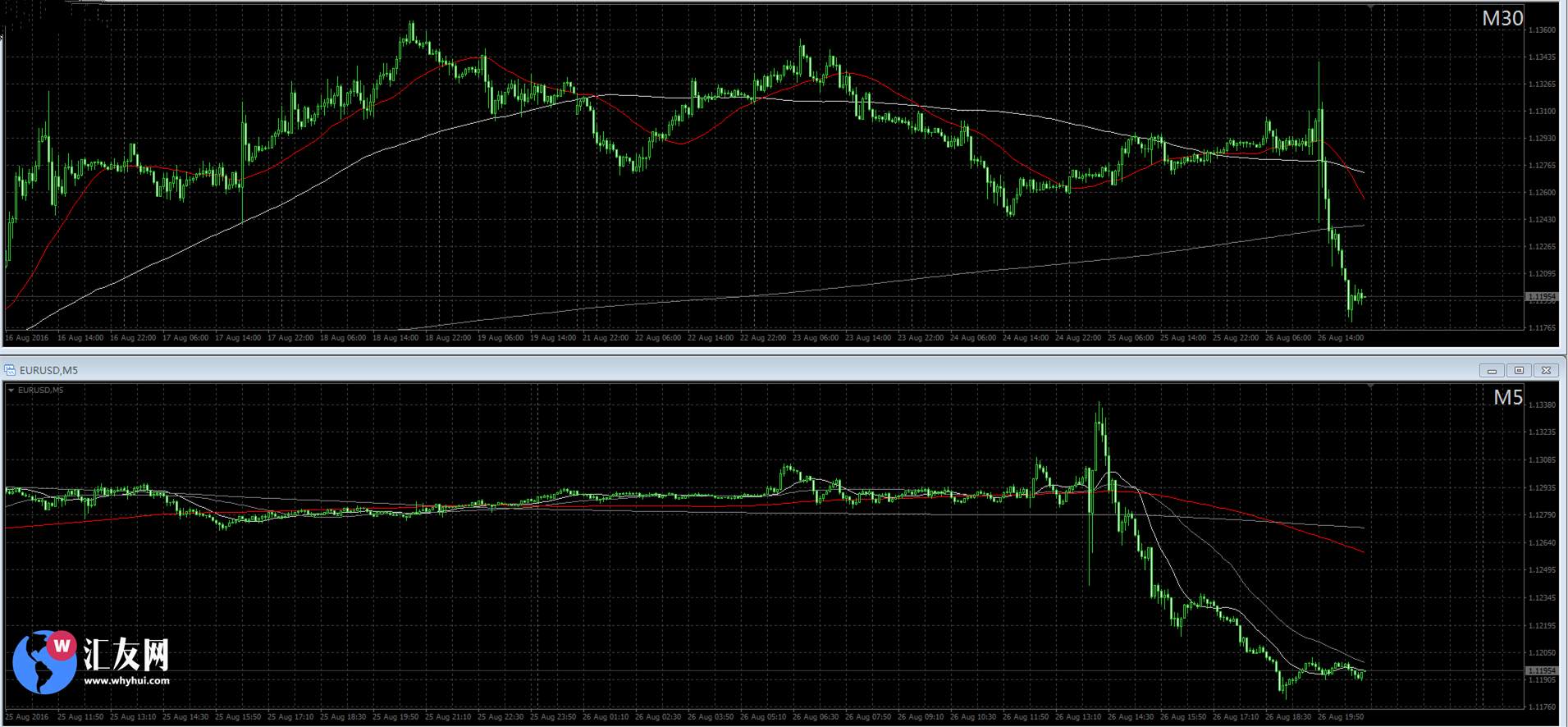Click the 26 Aug 10:30 time label
1568x727 pixels.
973,717
